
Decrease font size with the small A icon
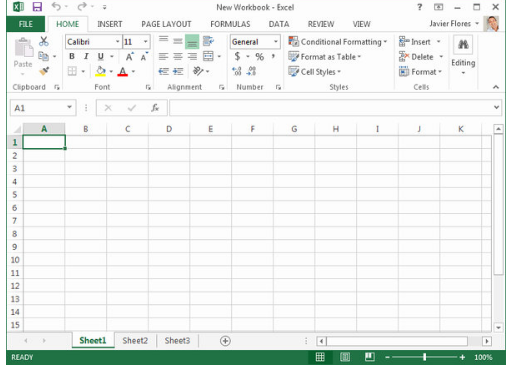144,57
